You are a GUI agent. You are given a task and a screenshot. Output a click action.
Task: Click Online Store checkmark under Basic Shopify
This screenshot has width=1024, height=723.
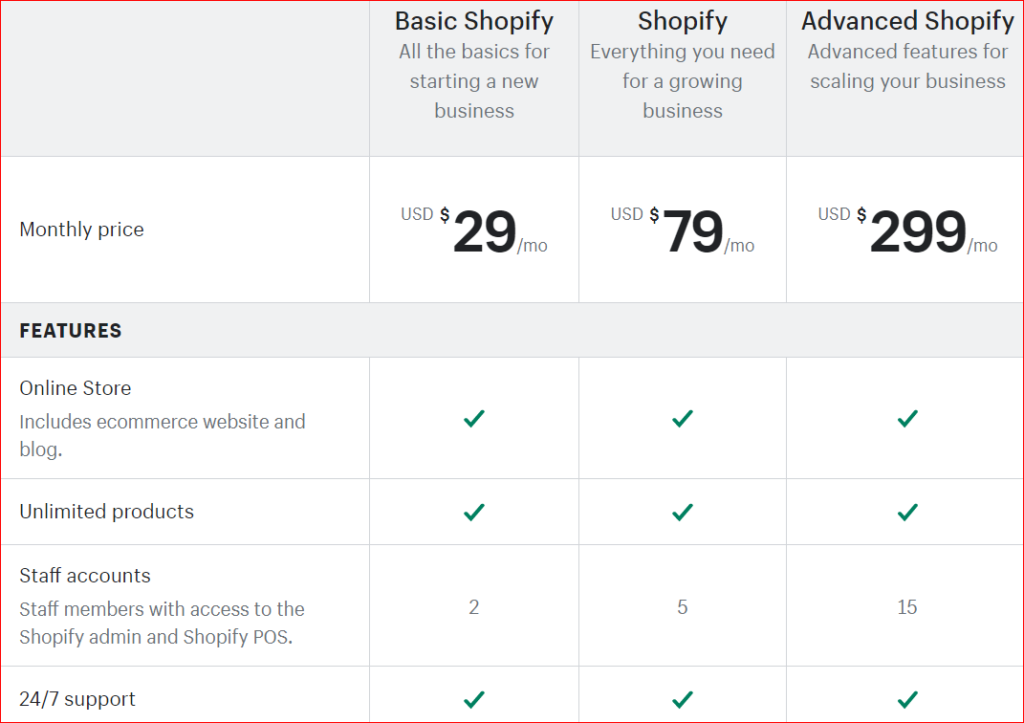[474, 418]
